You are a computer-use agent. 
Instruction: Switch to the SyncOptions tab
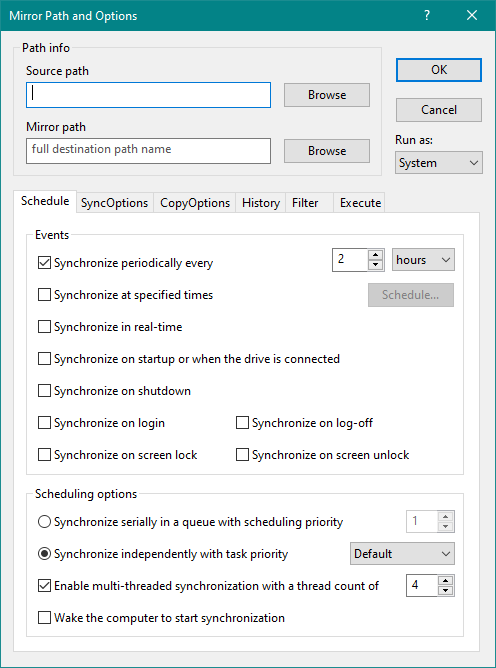(114, 203)
